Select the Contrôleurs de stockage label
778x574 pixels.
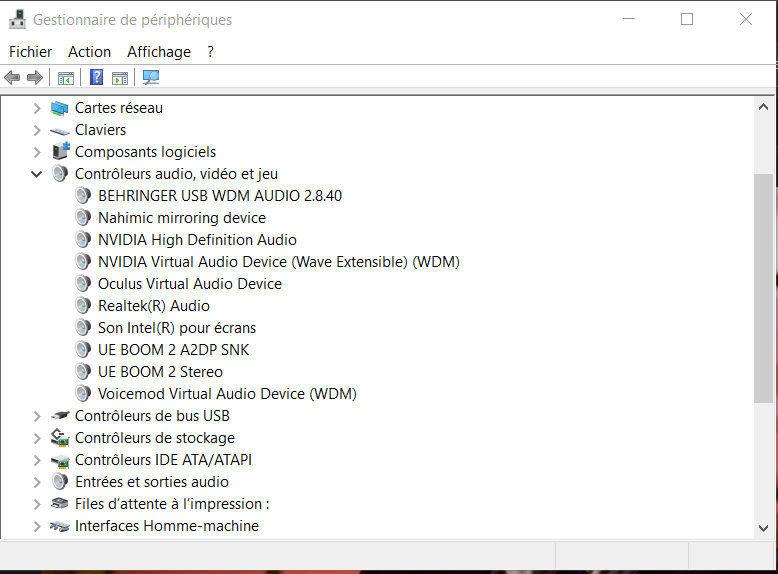click(155, 438)
